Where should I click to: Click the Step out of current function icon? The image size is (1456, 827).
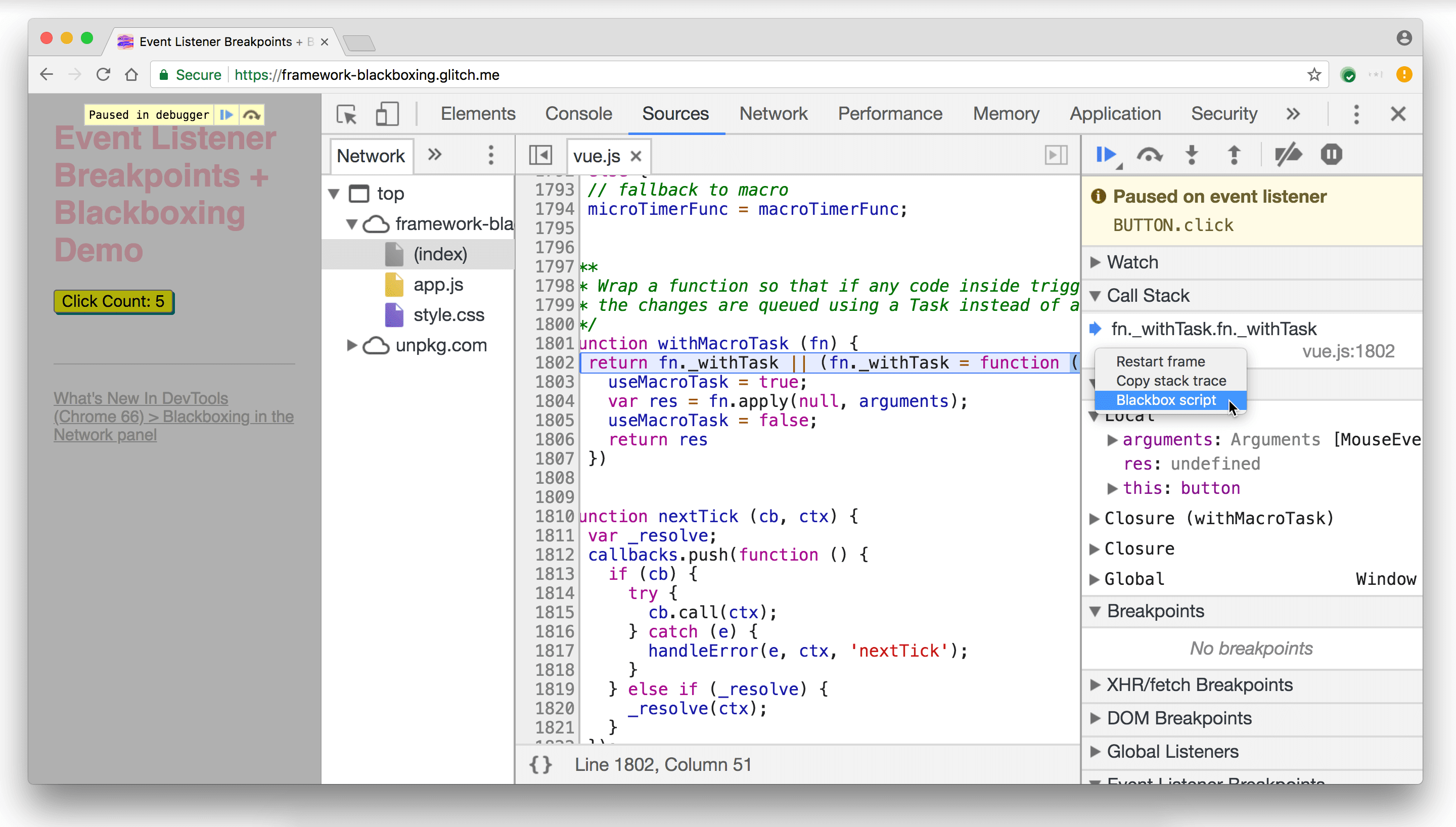click(1234, 155)
